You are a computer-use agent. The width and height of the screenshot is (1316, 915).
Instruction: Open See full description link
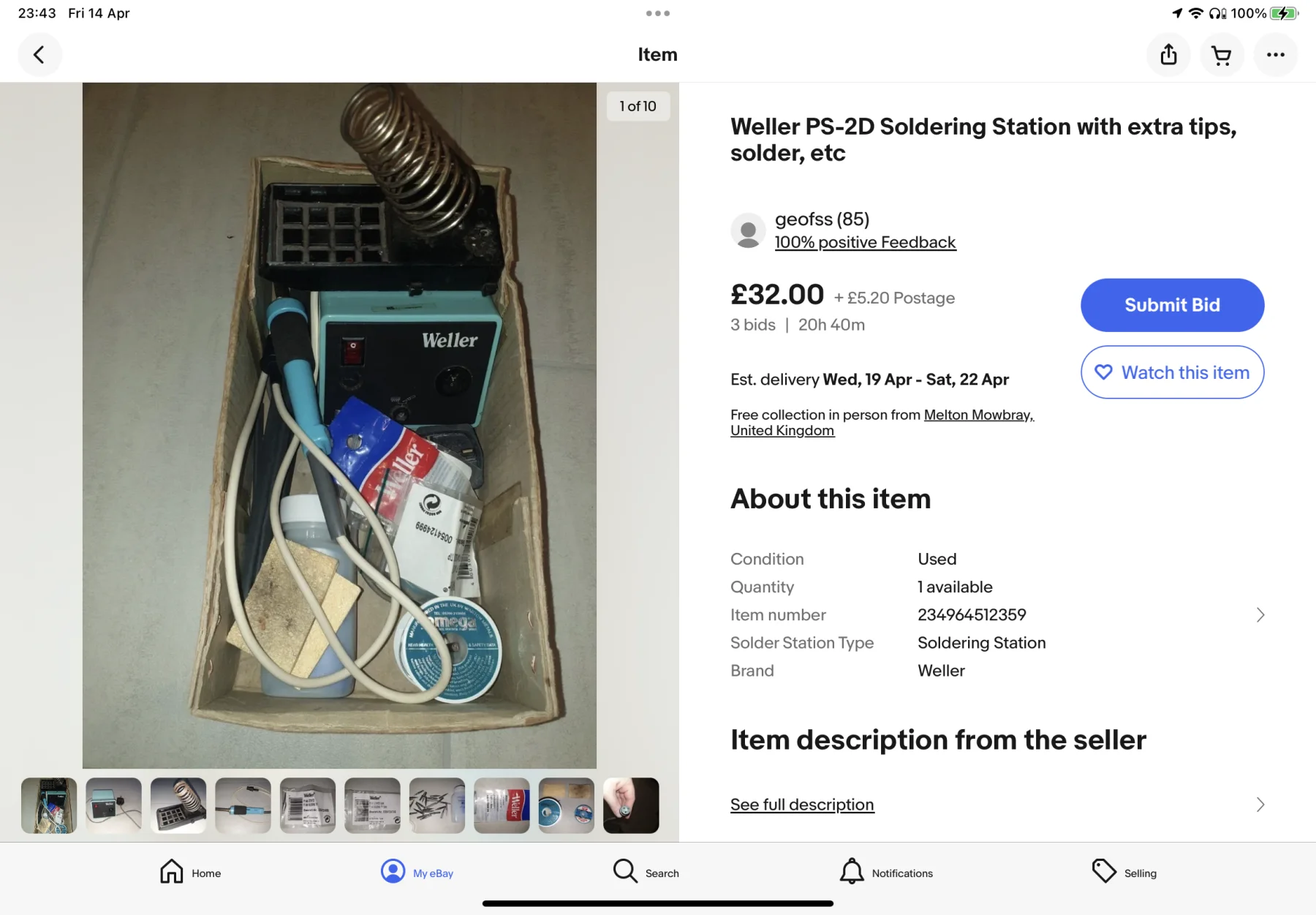tap(802, 805)
